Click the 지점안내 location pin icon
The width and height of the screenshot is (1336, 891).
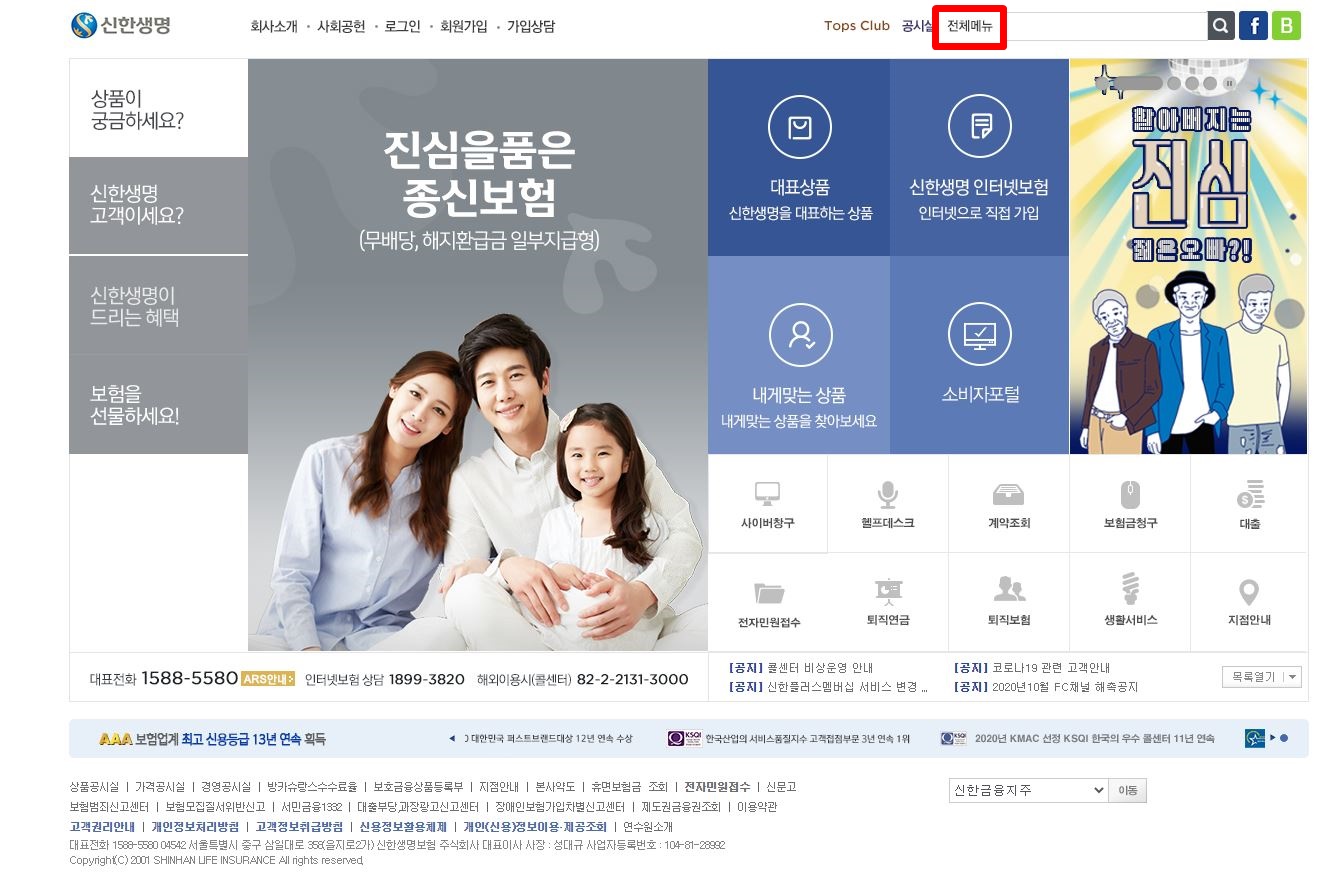click(x=1249, y=592)
